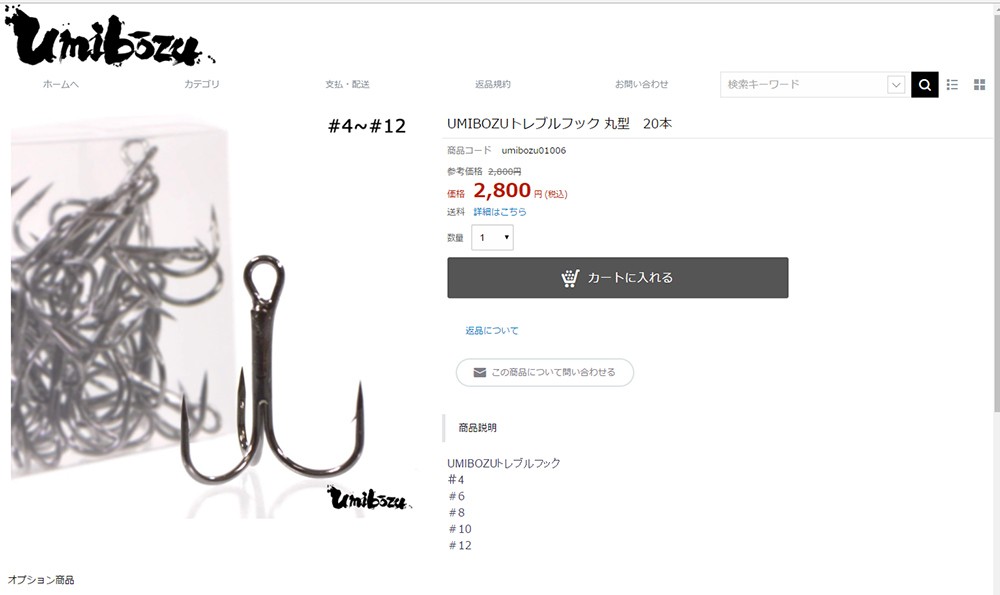Click into the 検索キーワード search field

click(x=804, y=84)
